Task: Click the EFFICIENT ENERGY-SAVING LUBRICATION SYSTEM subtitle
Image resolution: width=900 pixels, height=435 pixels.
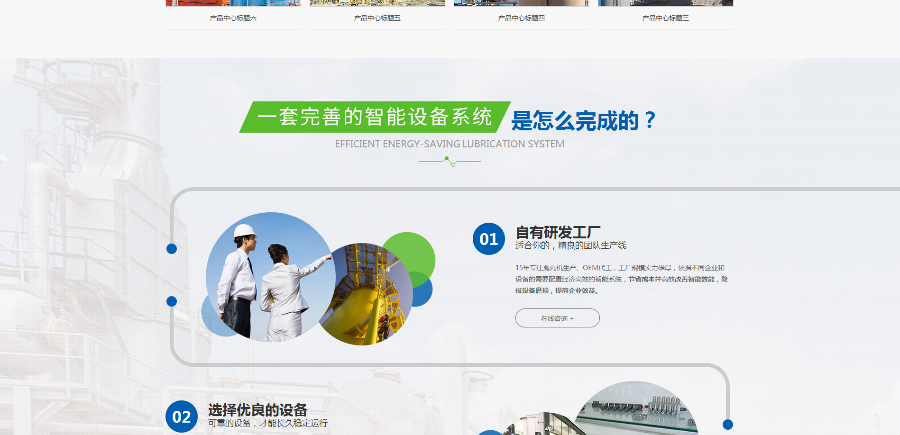Action: [449, 143]
